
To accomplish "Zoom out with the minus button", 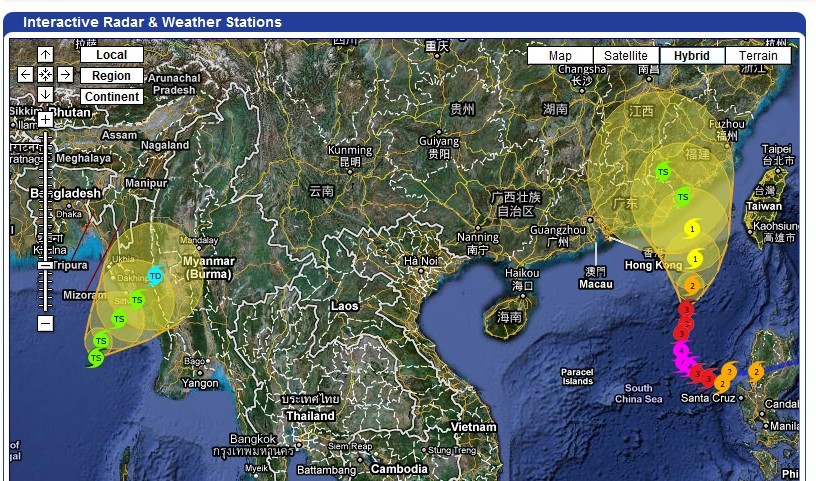I will (45, 323).
